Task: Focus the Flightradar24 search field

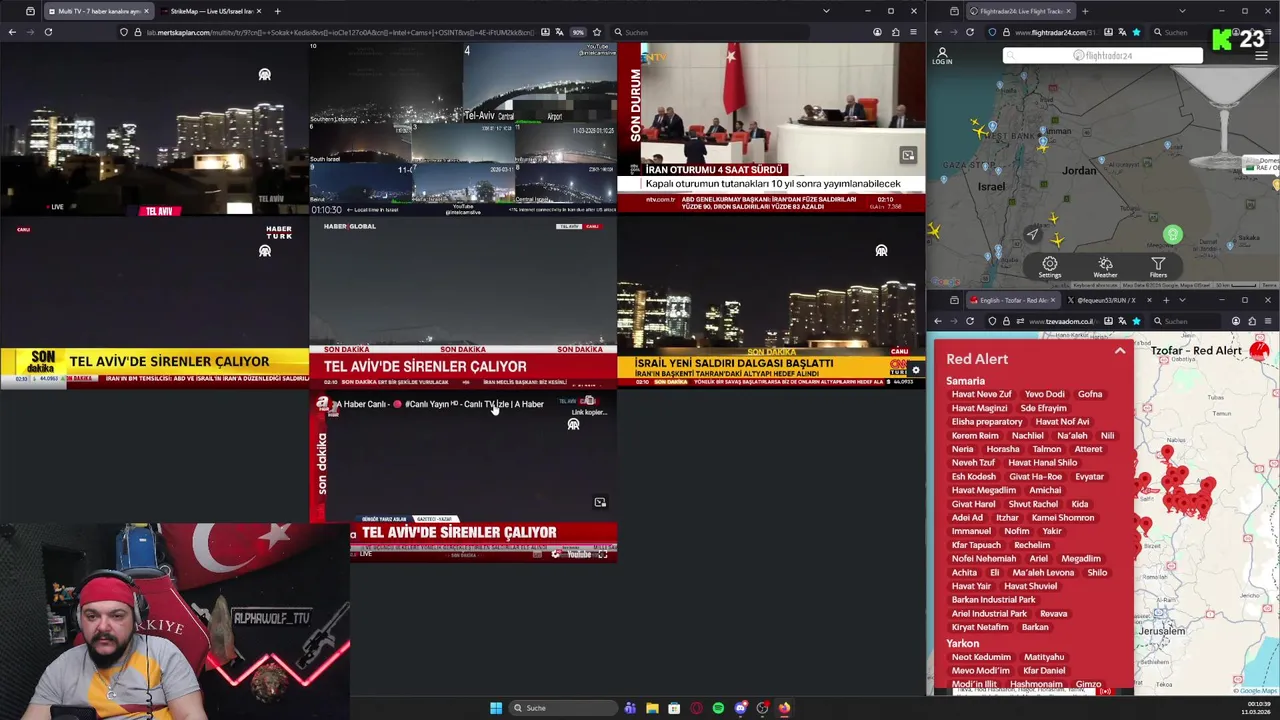Action: click(1103, 56)
